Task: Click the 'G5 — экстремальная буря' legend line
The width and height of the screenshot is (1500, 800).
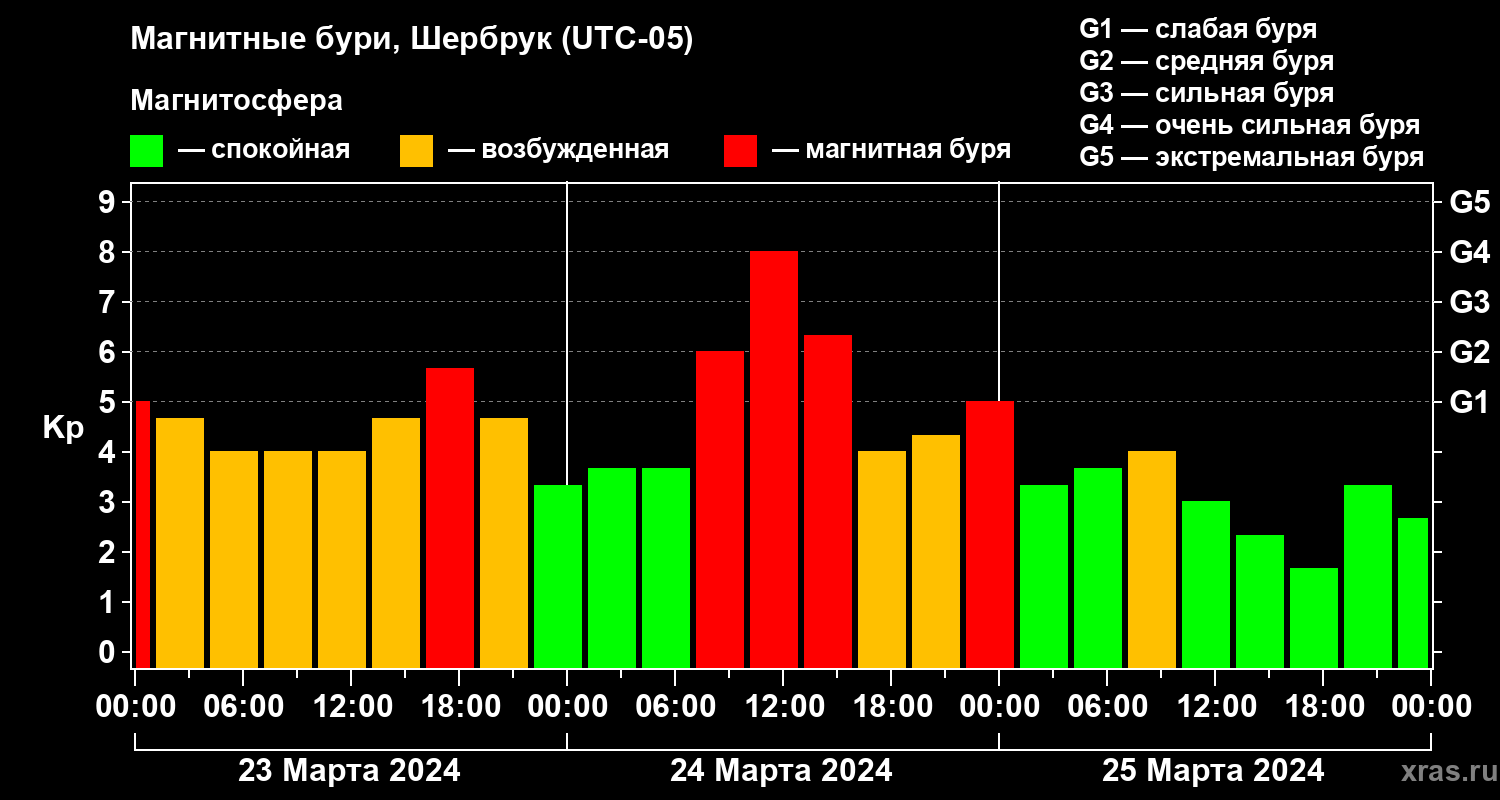Action: tap(1251, 158)
